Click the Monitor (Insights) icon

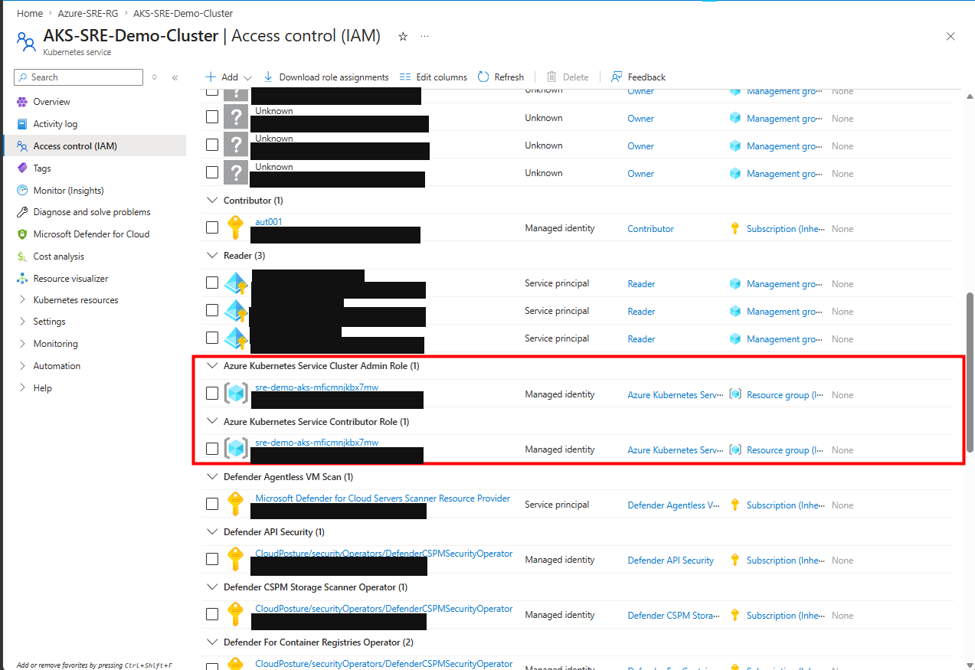(x=22, y=190)
